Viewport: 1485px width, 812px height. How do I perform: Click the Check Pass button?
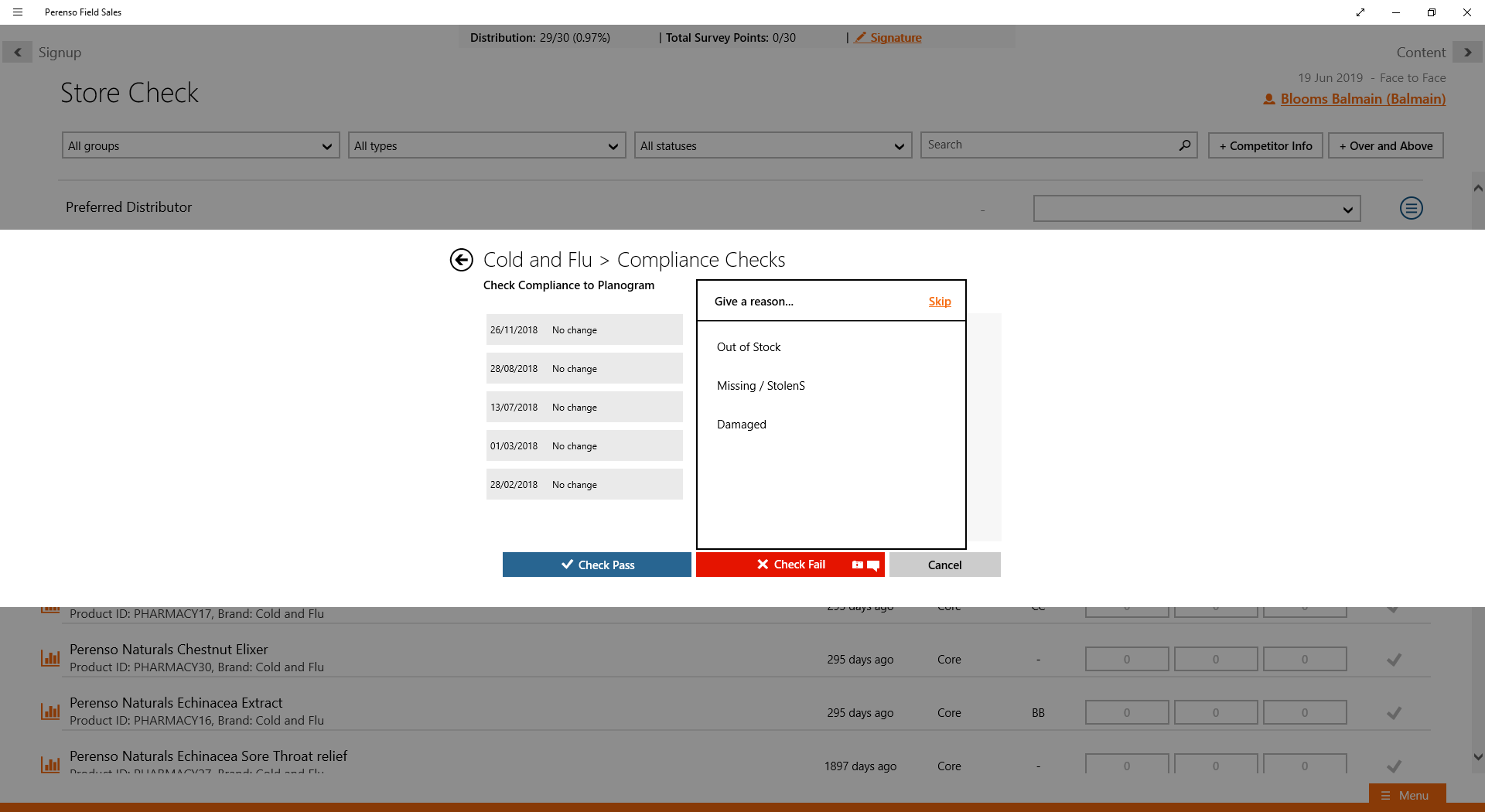tap(597, 565)
